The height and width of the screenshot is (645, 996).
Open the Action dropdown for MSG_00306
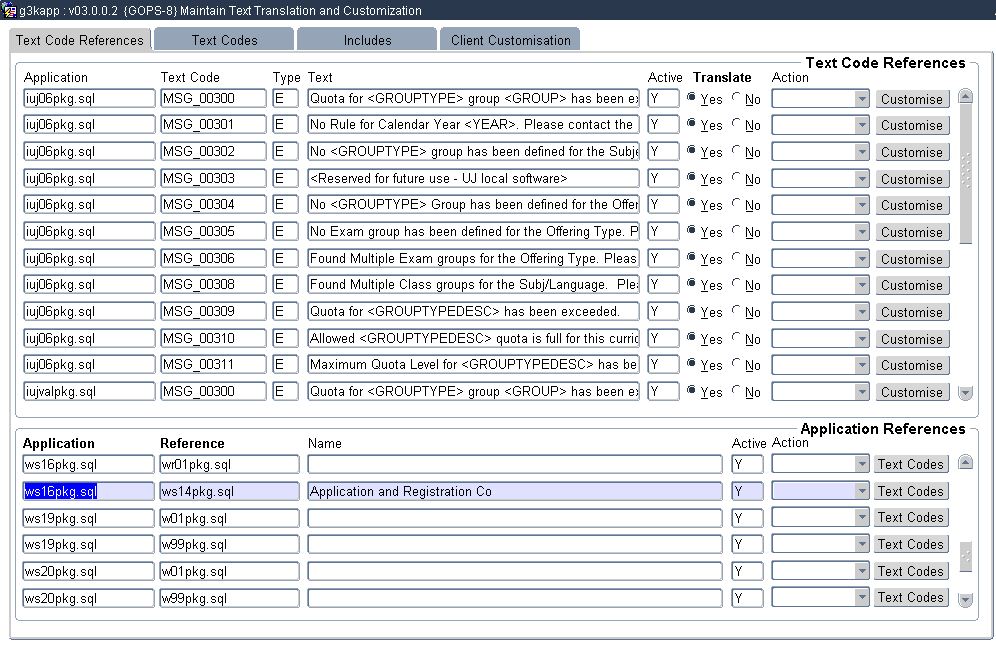(860, 258)
